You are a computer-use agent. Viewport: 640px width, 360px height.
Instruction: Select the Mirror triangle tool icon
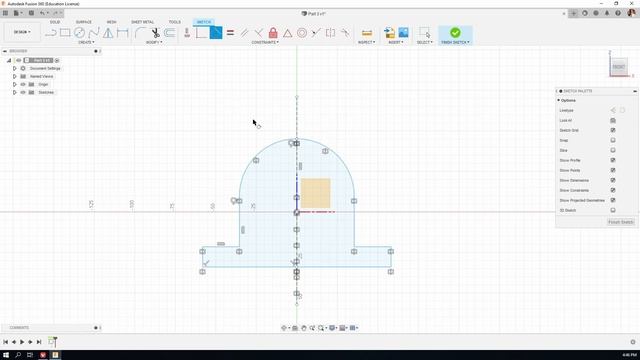108,33
